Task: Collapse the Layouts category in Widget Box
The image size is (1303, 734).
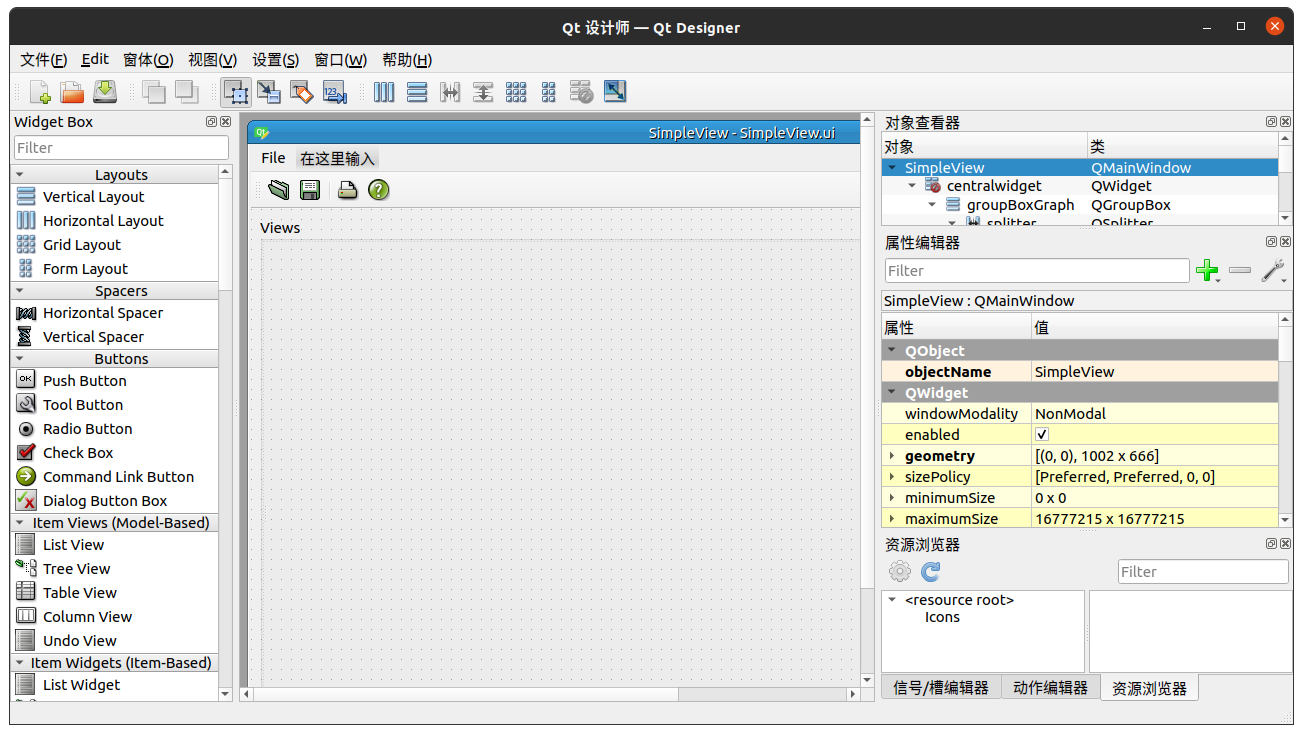Action: (x=20, y=174)
